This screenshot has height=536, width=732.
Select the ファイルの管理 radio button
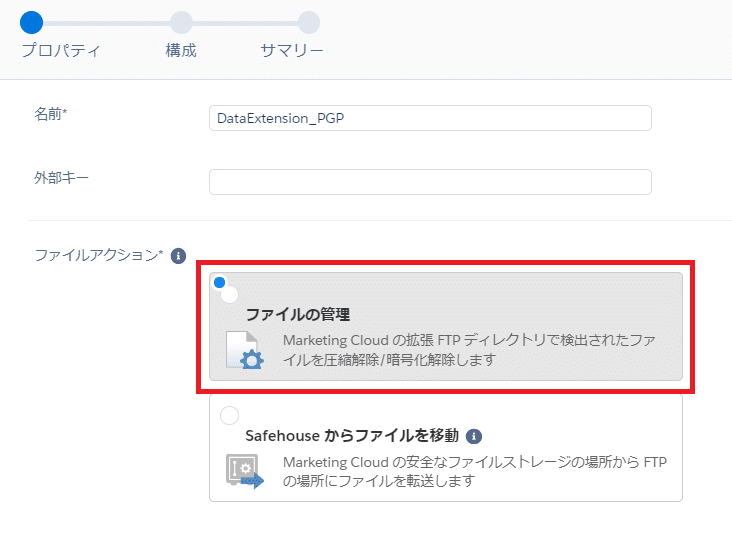229,294
